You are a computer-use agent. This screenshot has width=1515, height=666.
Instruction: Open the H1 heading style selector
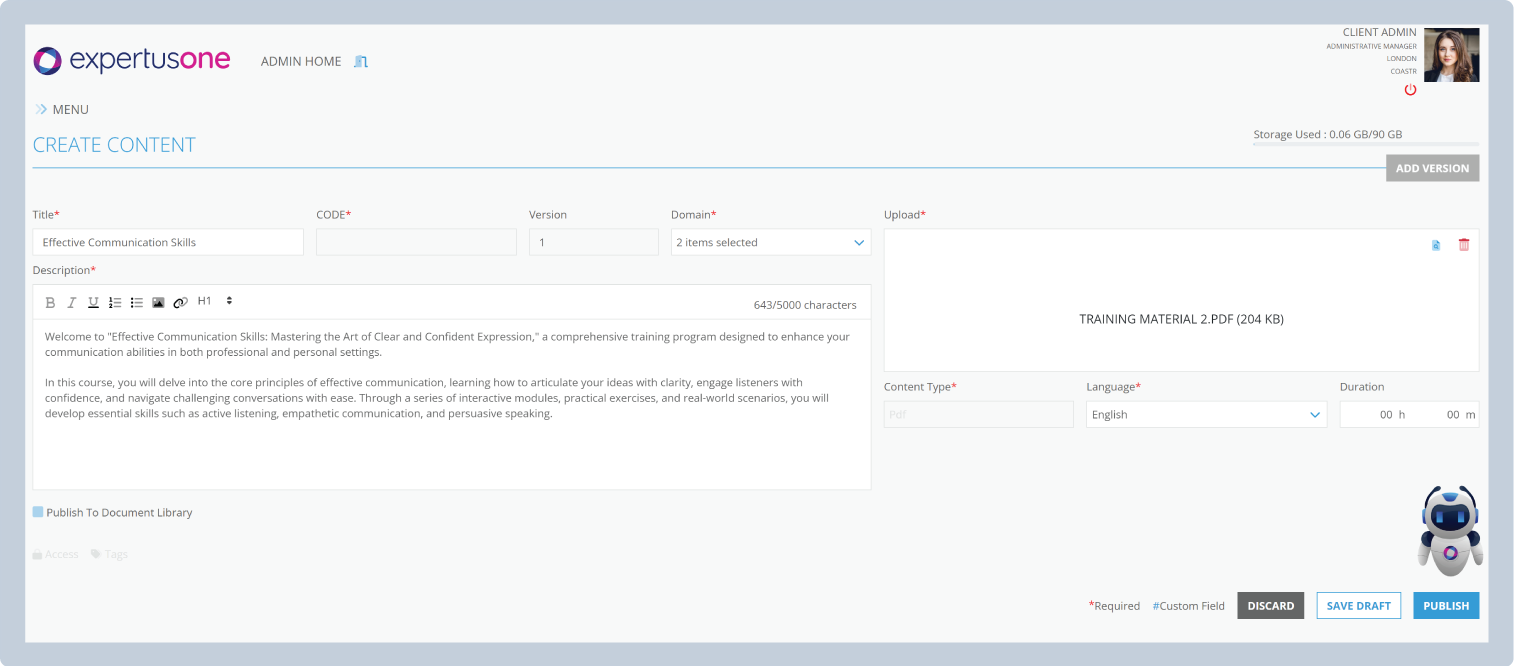215,301
